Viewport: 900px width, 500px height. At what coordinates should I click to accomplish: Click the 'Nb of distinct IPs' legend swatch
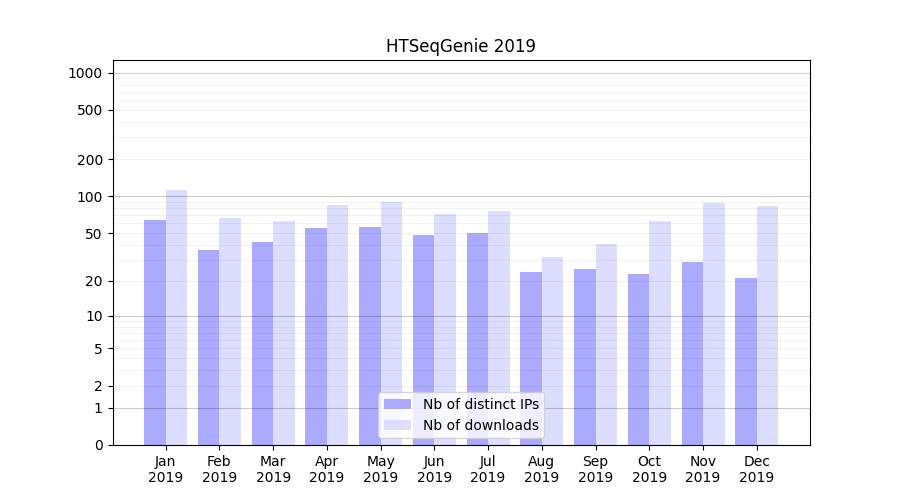(397, 404)
